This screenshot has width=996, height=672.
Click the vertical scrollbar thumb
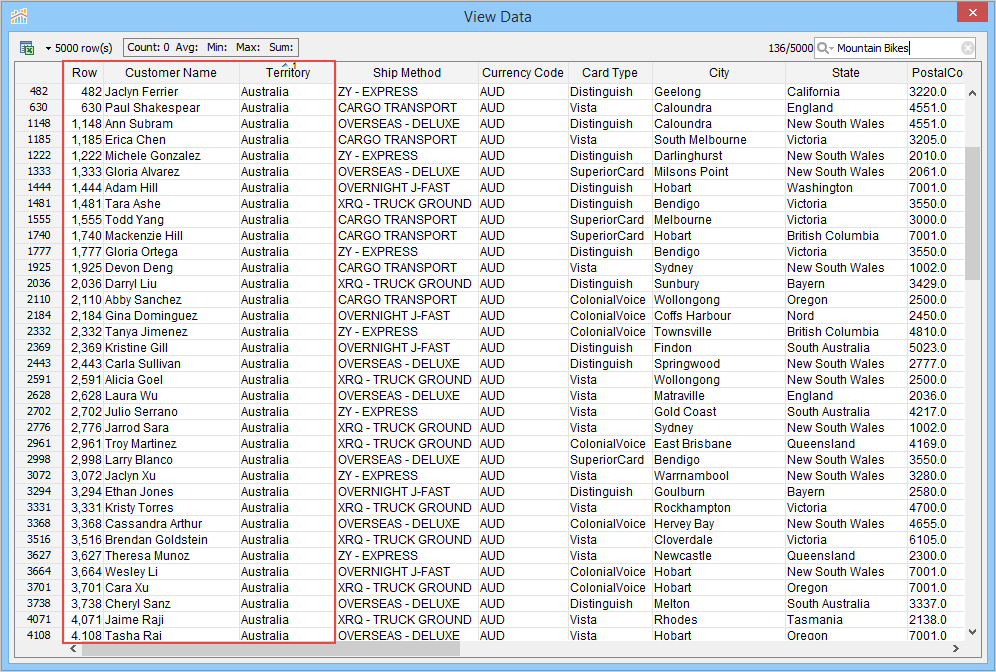point(972,213)
